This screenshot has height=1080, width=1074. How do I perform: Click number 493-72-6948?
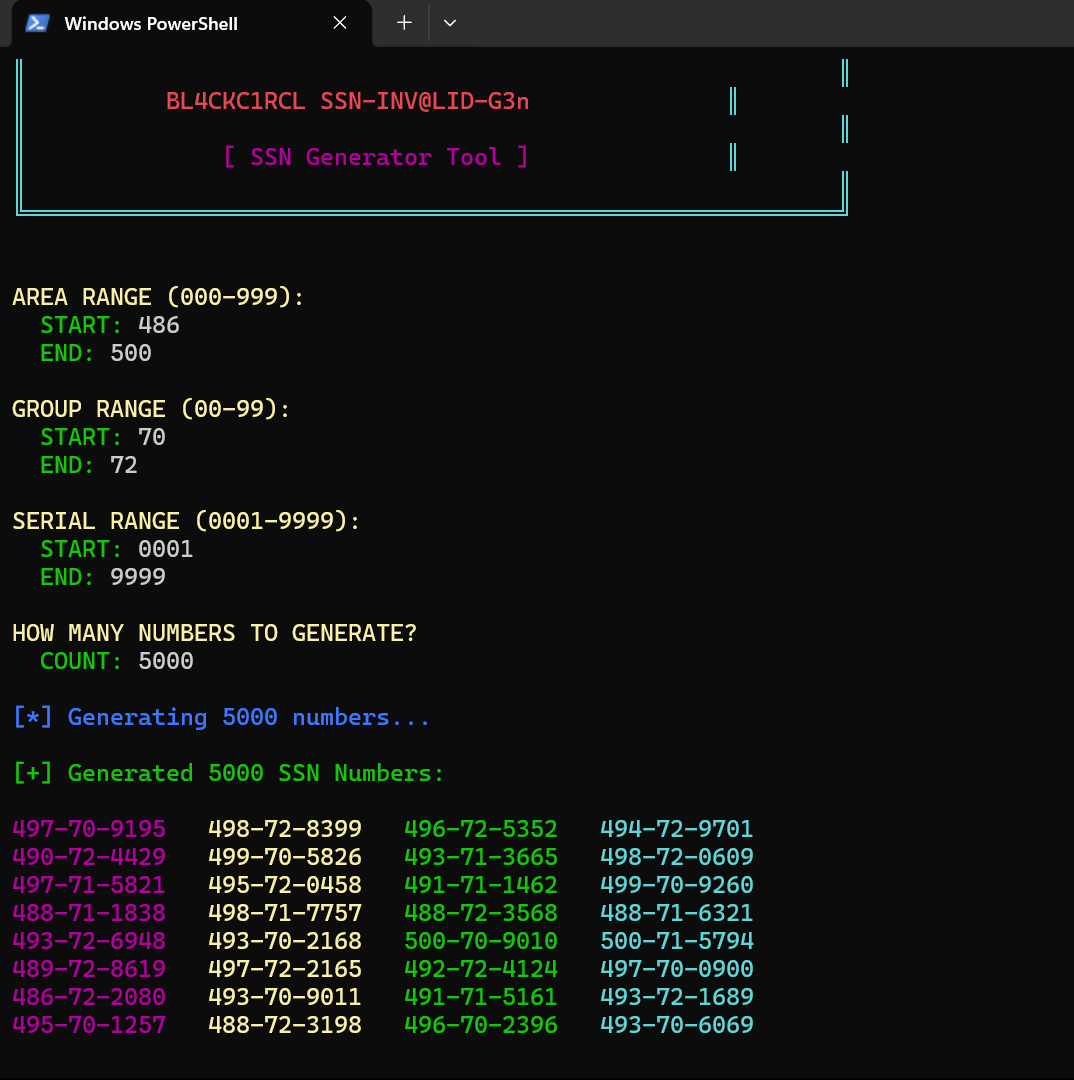pyautogui.click(x=89, y=941)
